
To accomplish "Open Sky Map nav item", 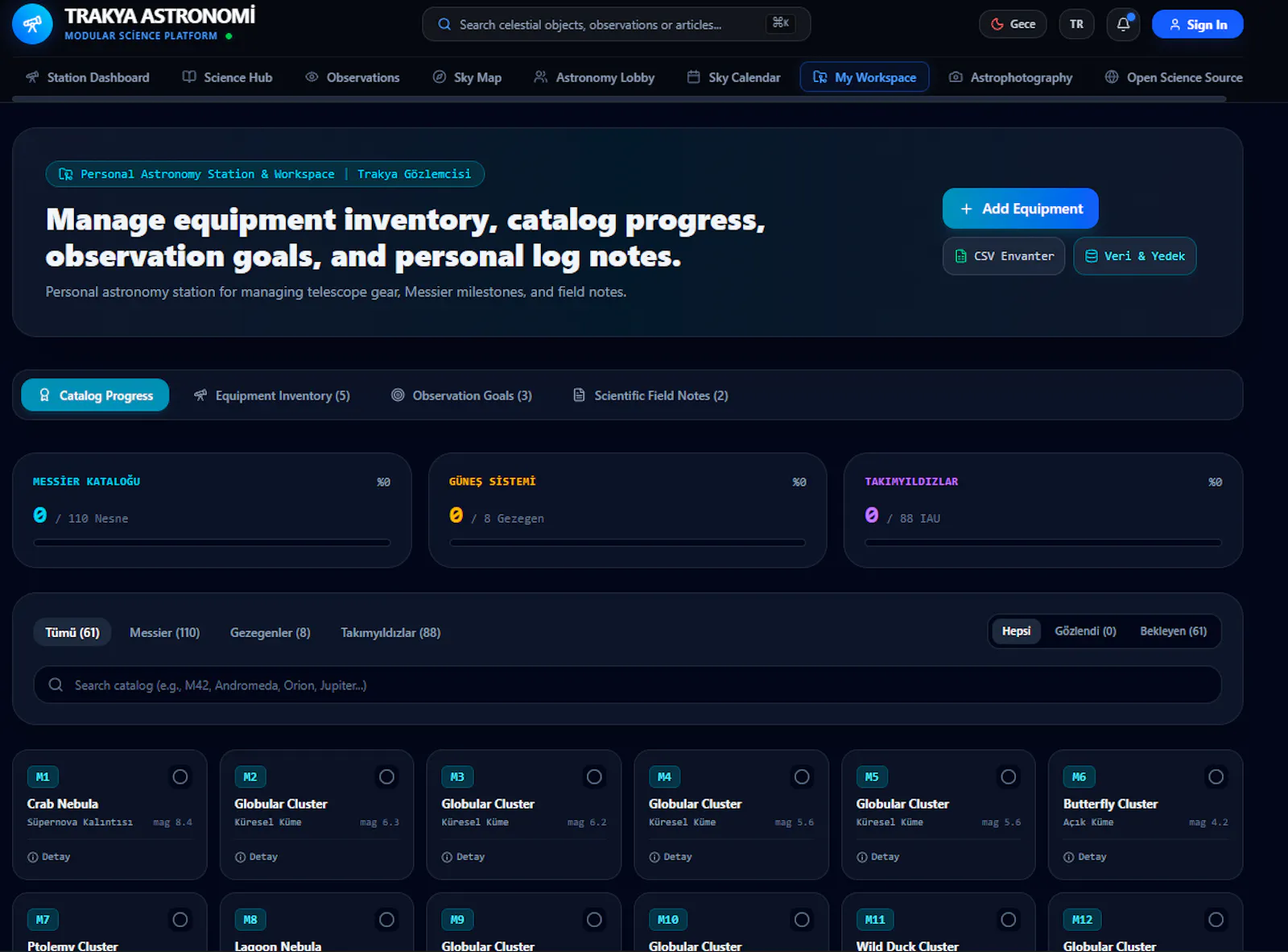I will [x=468, y=77].
